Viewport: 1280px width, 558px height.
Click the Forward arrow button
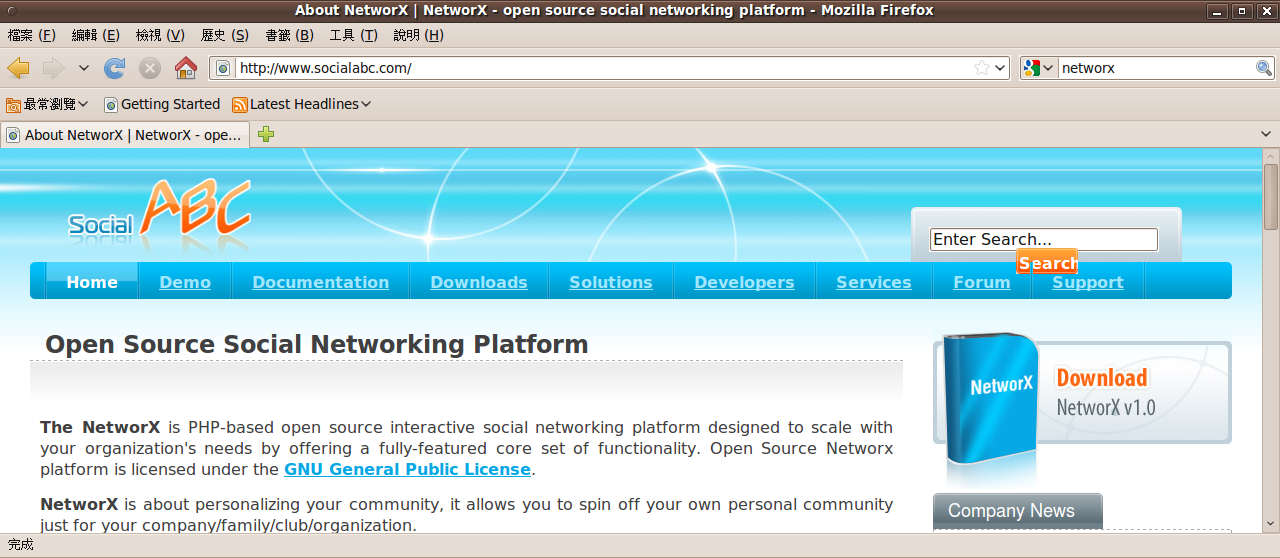click(53, 68)
